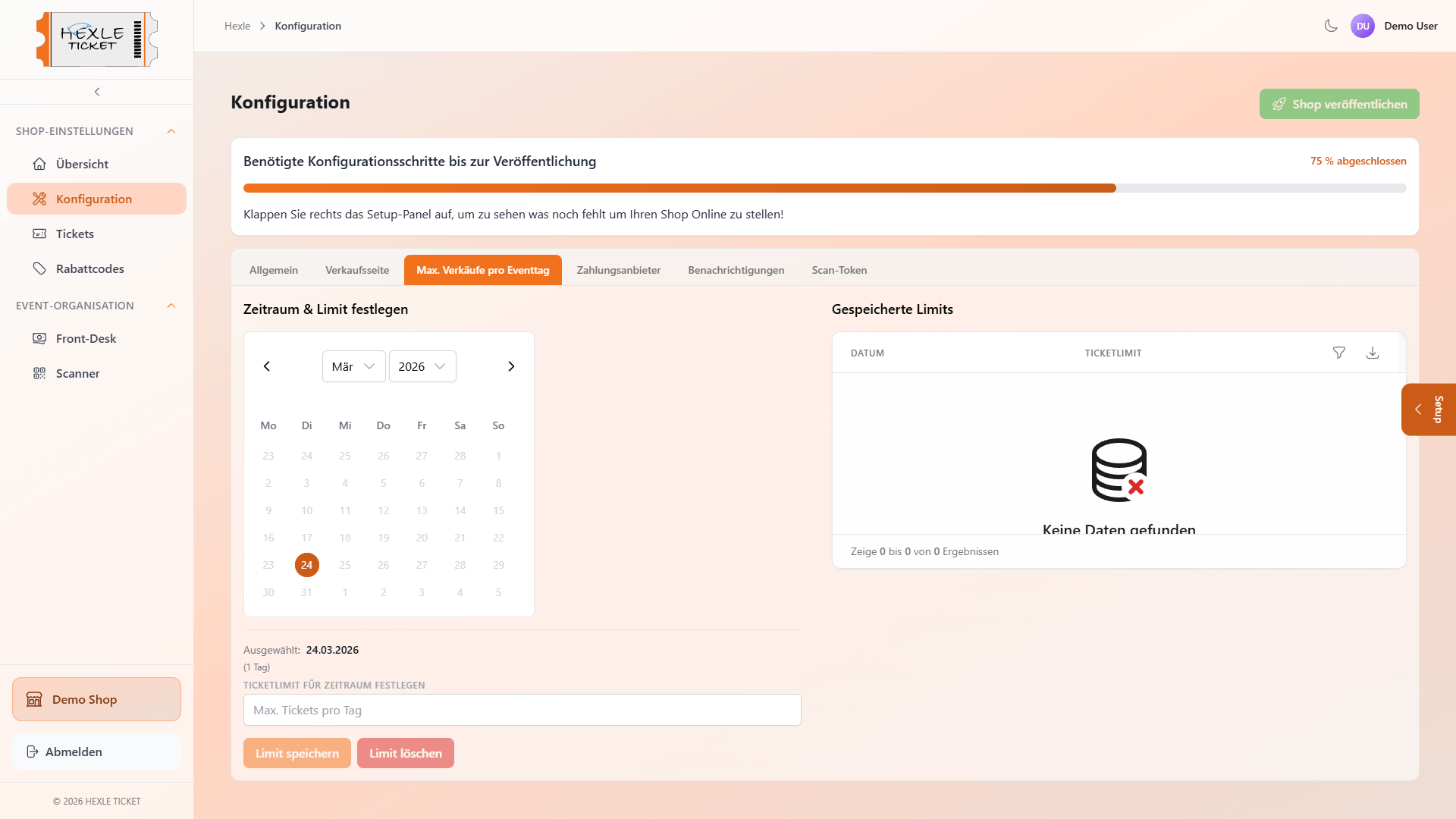Switch to the Zahlungsanbieter tab
Viewport: 1456px width, 819px height.
(x=618, y=270)
